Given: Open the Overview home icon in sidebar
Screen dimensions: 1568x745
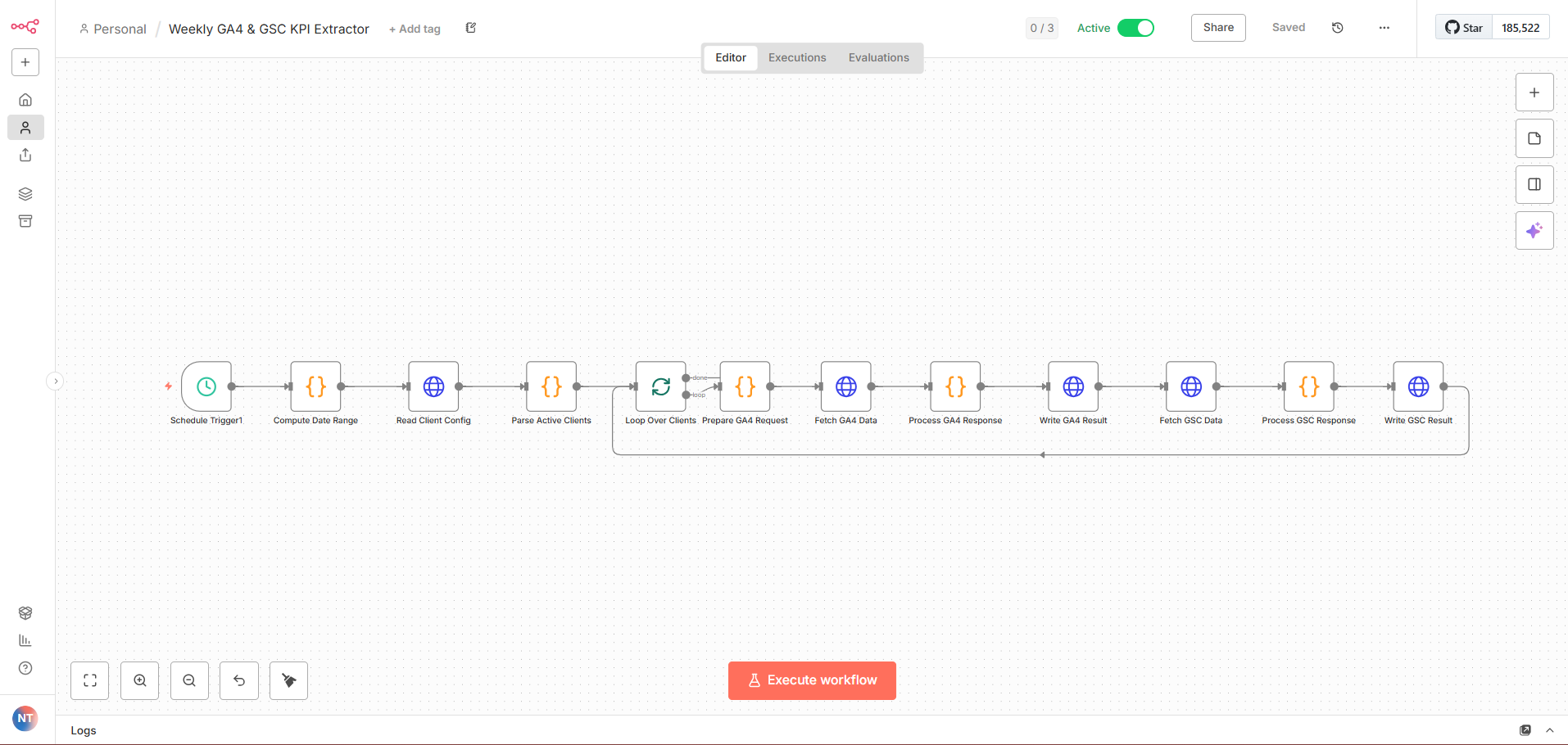Looking at the screenshot, I should [x=25, y=100].
